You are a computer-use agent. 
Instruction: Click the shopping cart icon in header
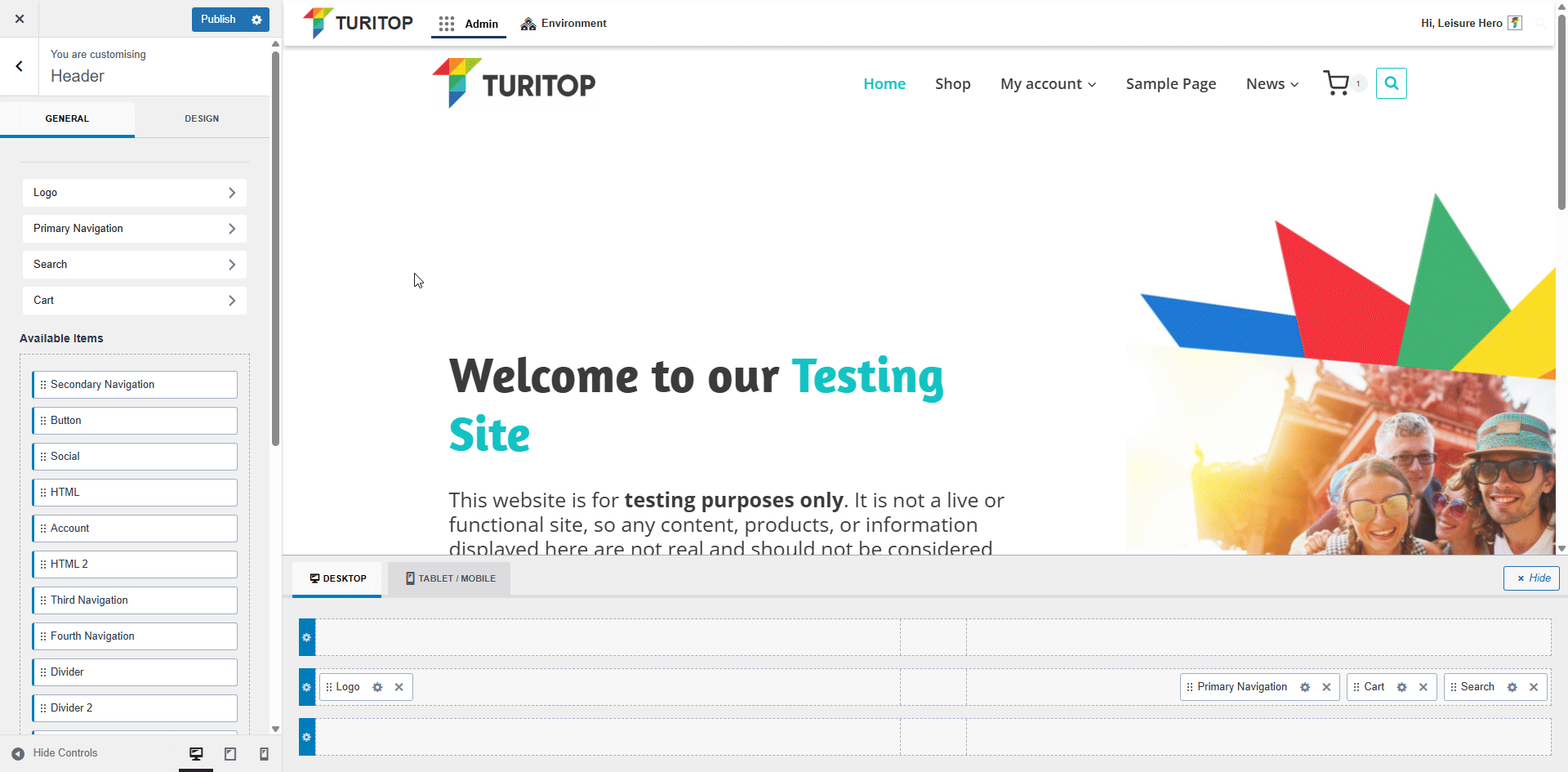(x=1336, y=83)
